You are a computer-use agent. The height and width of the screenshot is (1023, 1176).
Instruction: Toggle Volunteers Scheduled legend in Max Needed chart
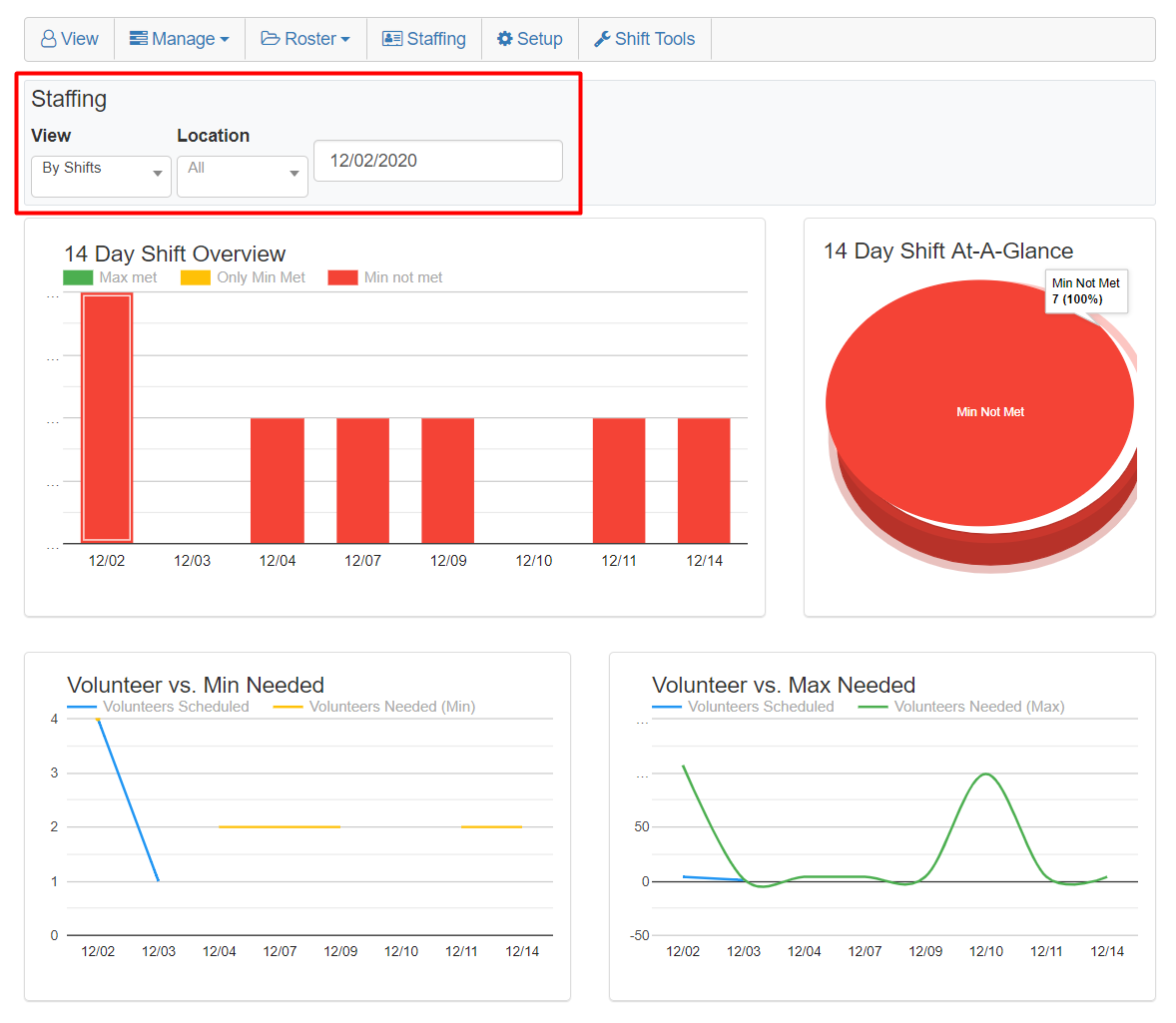click(744, 707)
